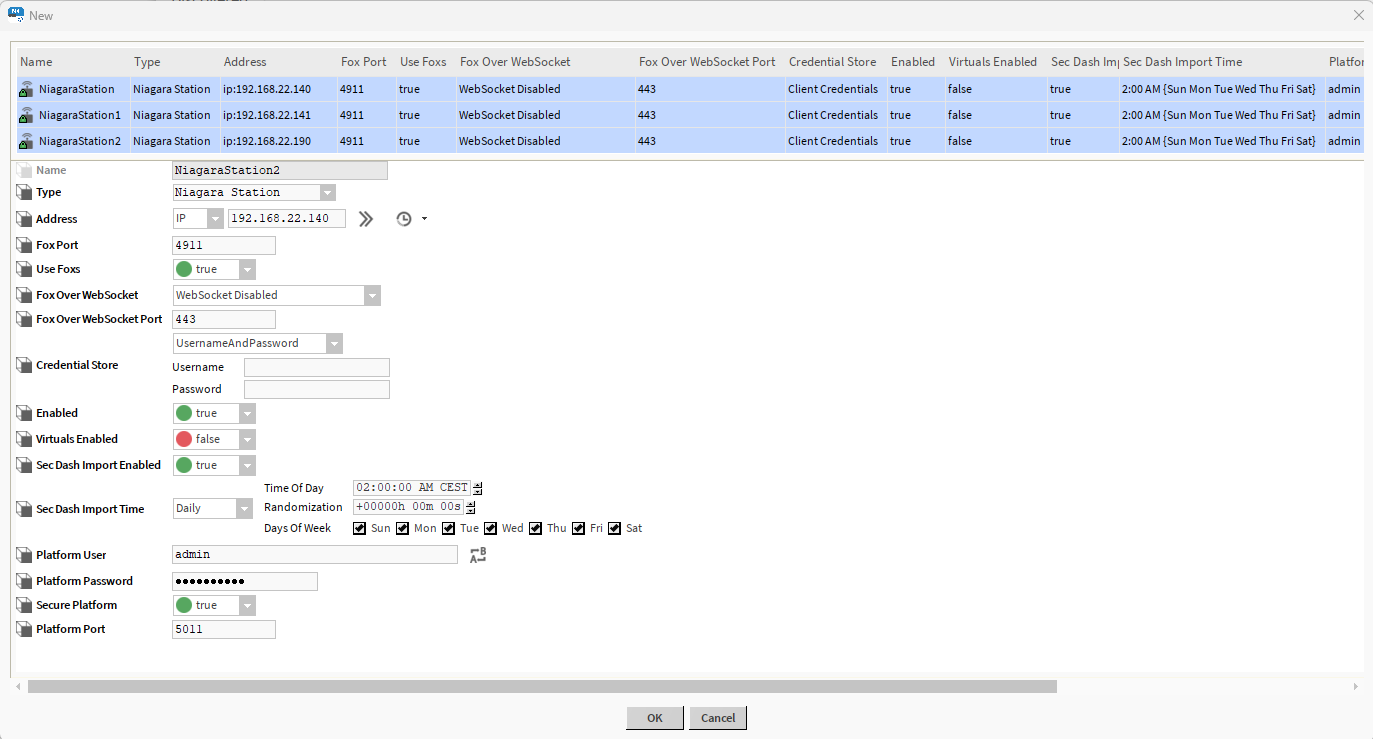Toggle the Fri day checkbox

pyautogui.click(x=579, y=528)
